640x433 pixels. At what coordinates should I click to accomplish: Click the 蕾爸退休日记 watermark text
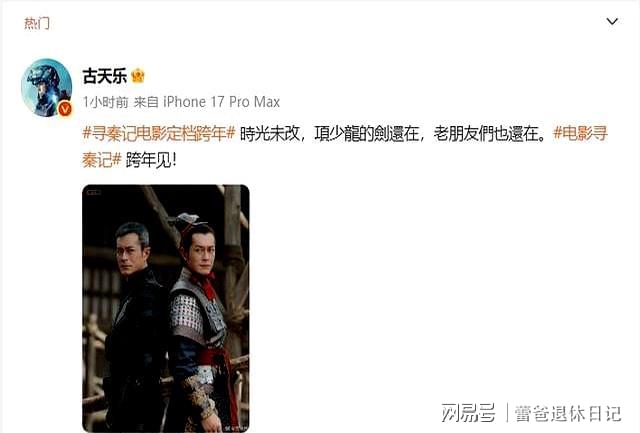[x=567, y=413]
